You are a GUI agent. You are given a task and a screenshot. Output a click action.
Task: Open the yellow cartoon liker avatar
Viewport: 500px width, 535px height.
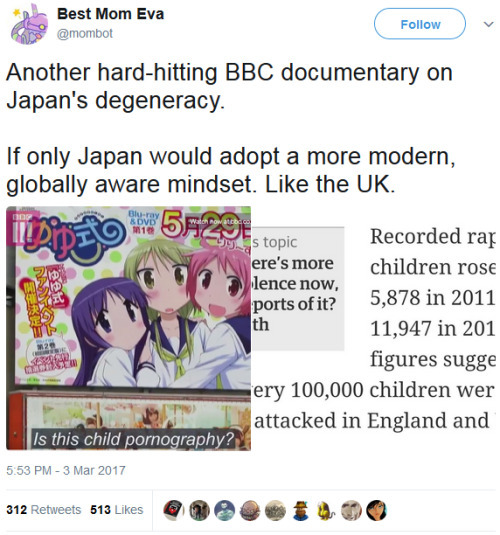pos(326,510)
